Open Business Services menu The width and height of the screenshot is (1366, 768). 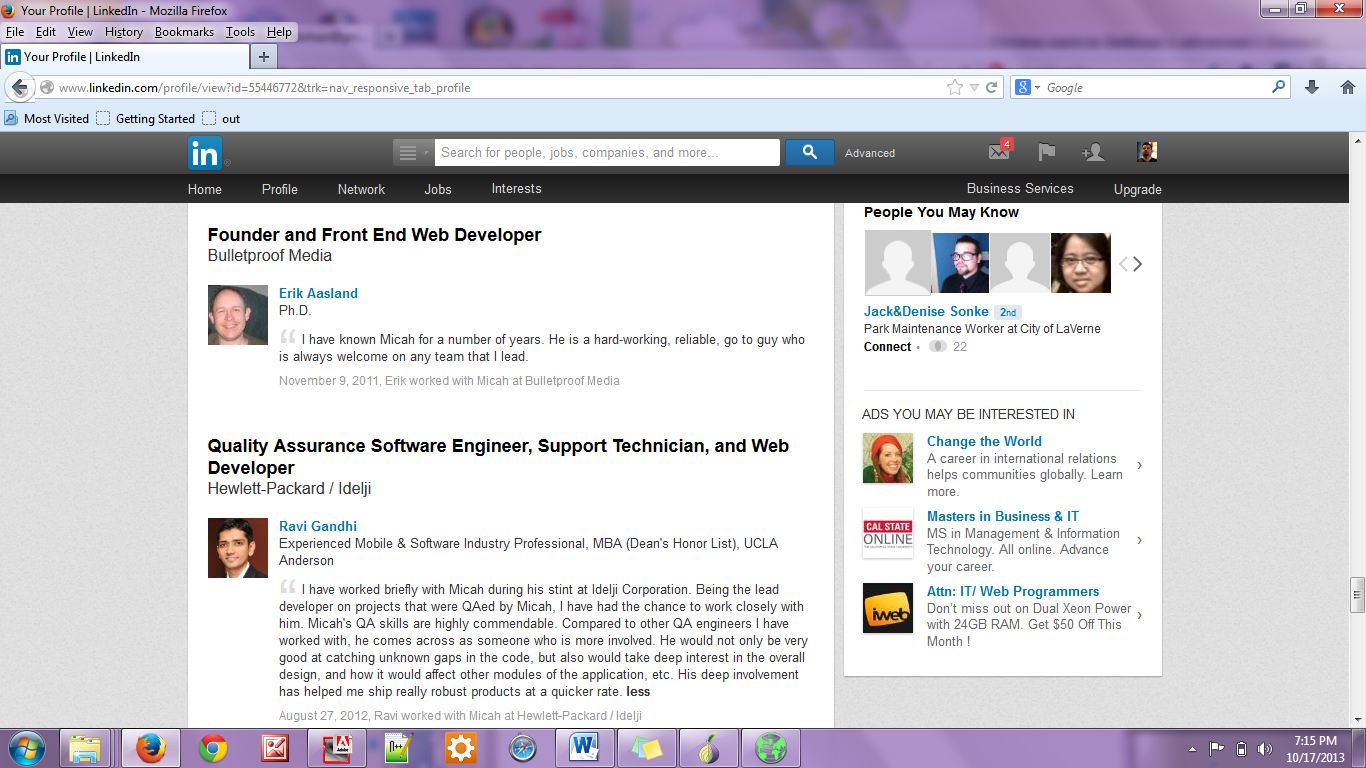(1020, 188)
